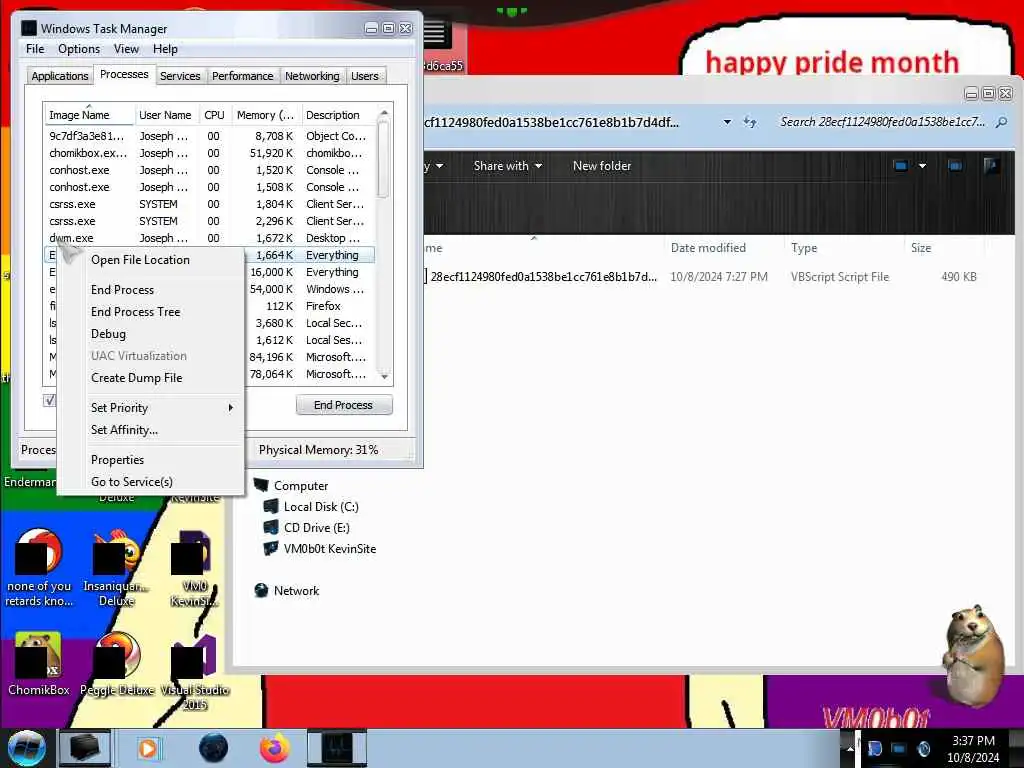Switch to Task Manager taskbar button
The width and height of the screenshot is (1024, 768).
point(337,748)
